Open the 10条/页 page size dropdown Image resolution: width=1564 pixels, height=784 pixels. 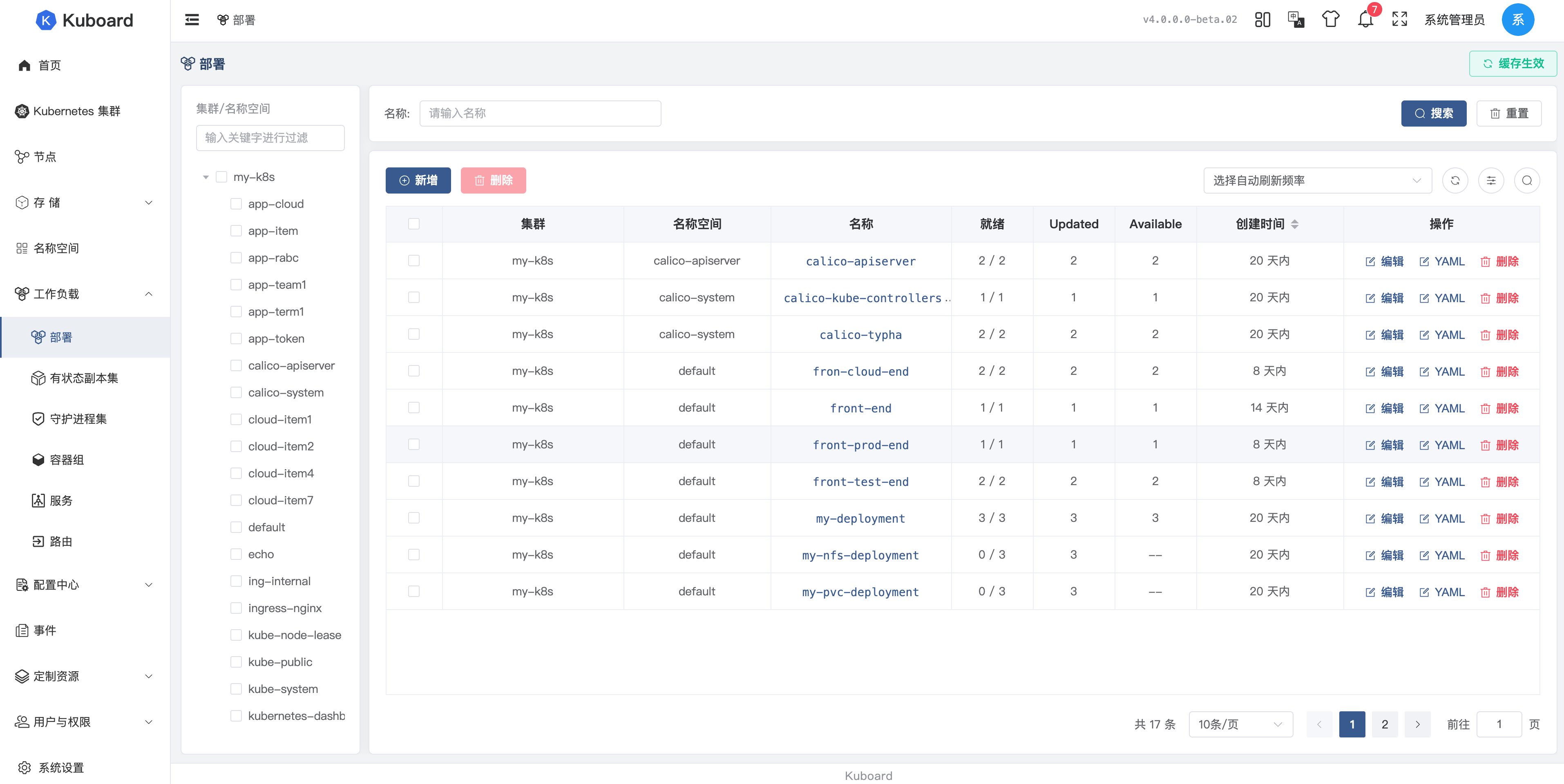pos(1240,724)
